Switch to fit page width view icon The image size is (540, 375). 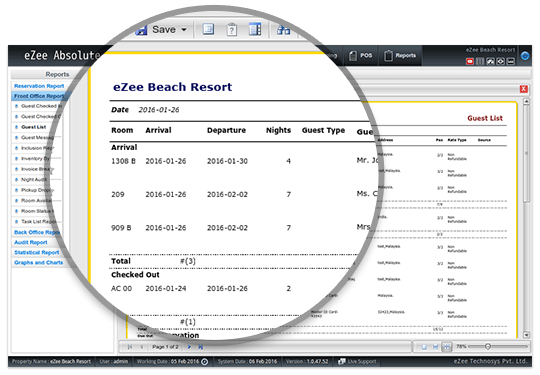pos(436,347)
